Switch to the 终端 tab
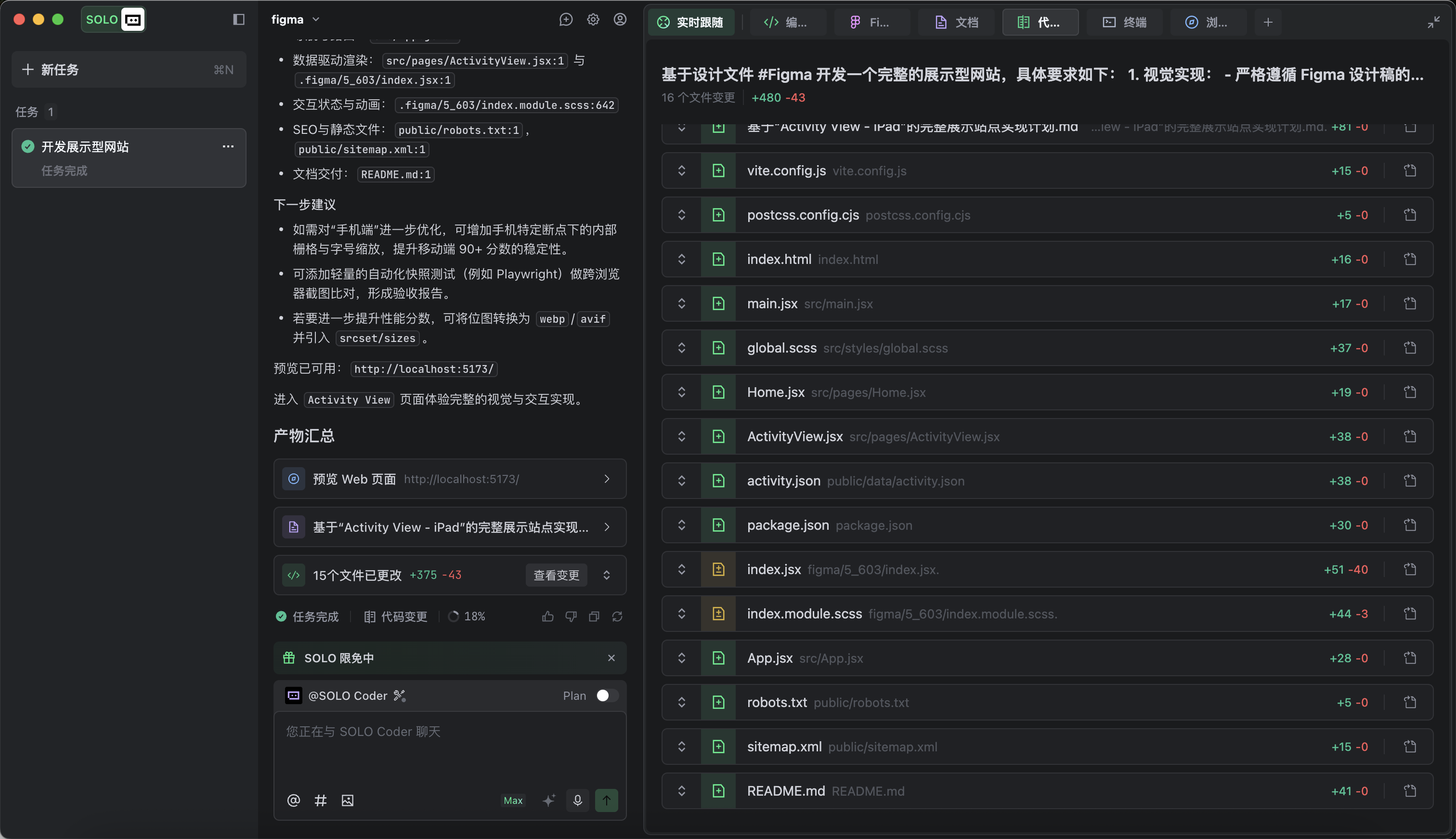This screenshot has width=1456, height=839. [1124, 23]
